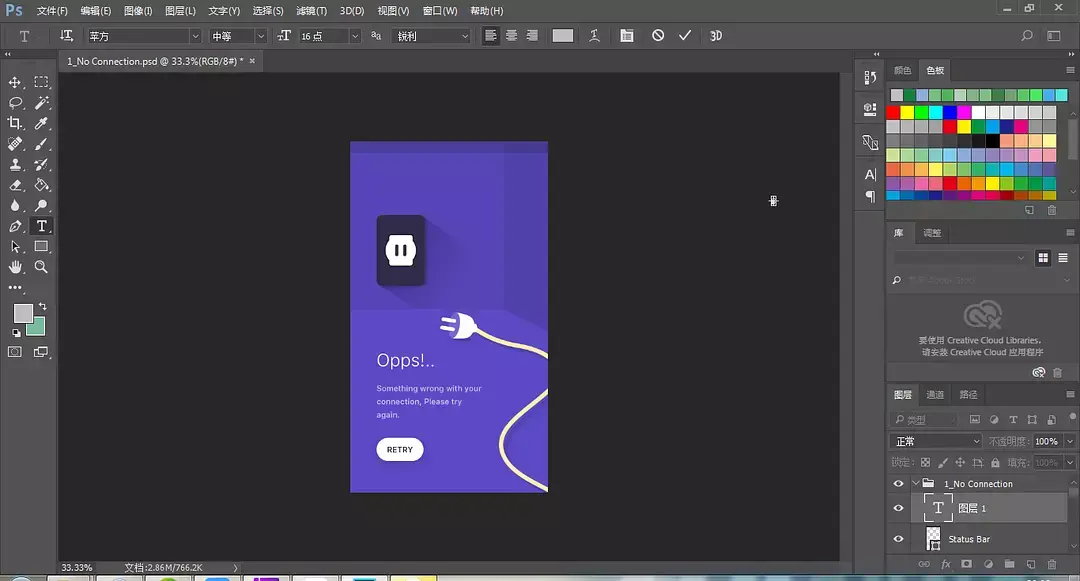Select the Lasso tool
Screen dimensions: 1080x581
[15, 103]
